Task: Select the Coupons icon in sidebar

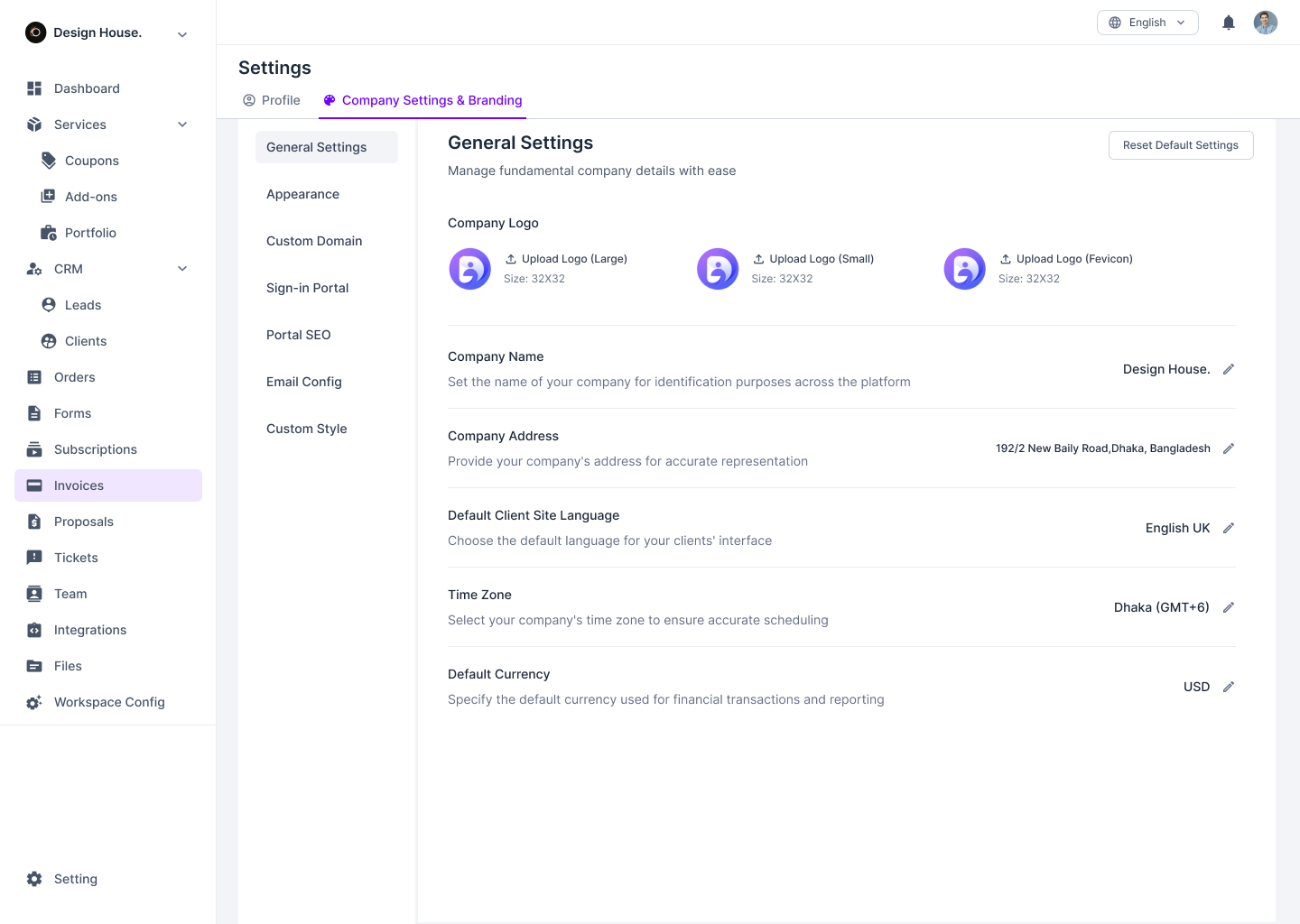Action: 49,161
